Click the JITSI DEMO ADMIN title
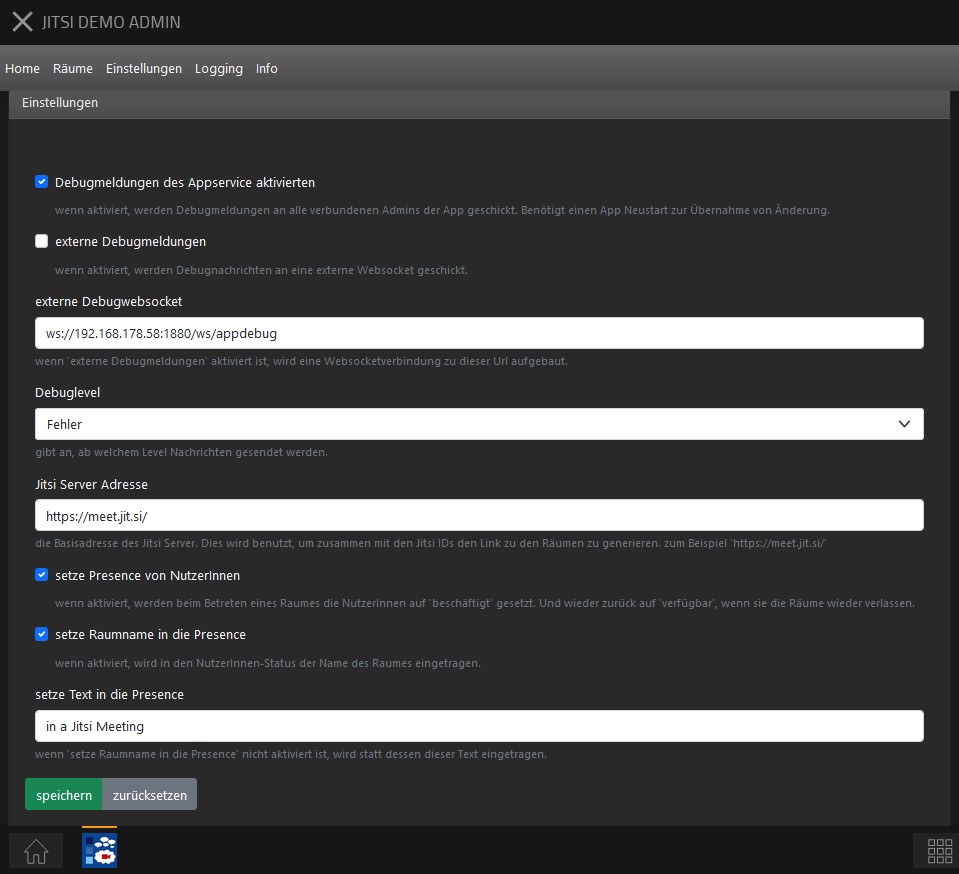 [x=111, y=22]
